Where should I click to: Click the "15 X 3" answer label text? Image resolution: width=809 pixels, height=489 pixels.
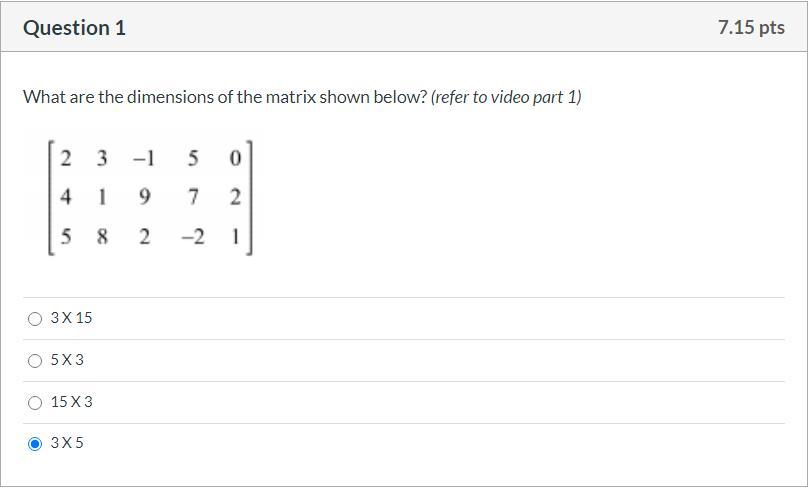(71, 402)
